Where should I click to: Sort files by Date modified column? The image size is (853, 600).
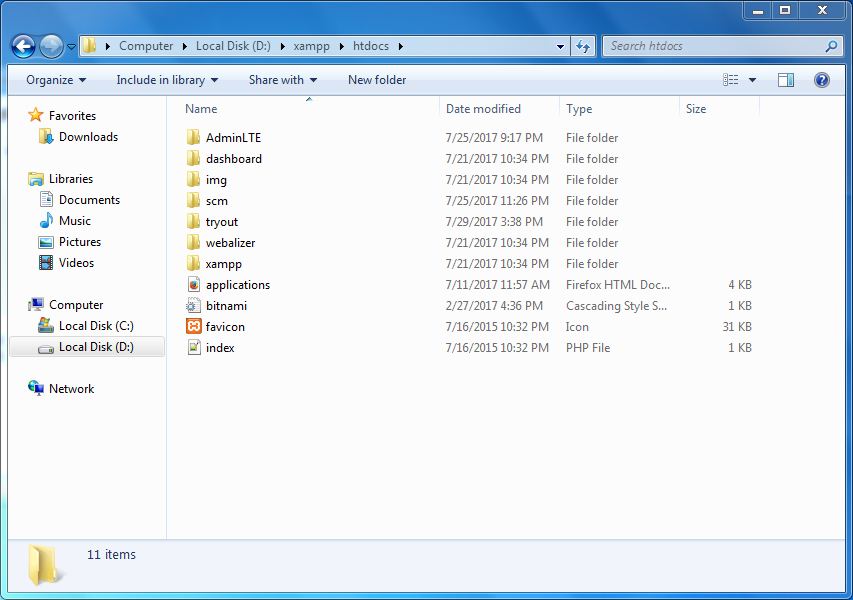(483, 109)
